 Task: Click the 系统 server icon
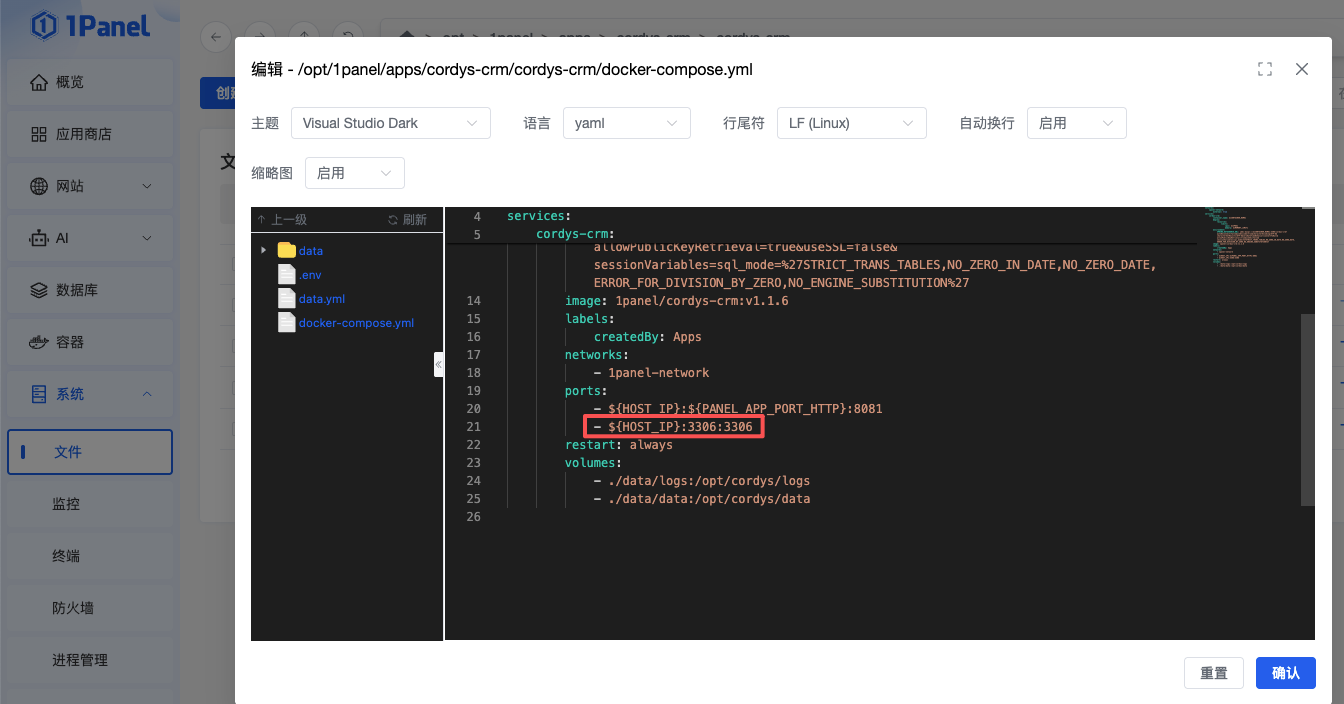[x=39, y=394]
